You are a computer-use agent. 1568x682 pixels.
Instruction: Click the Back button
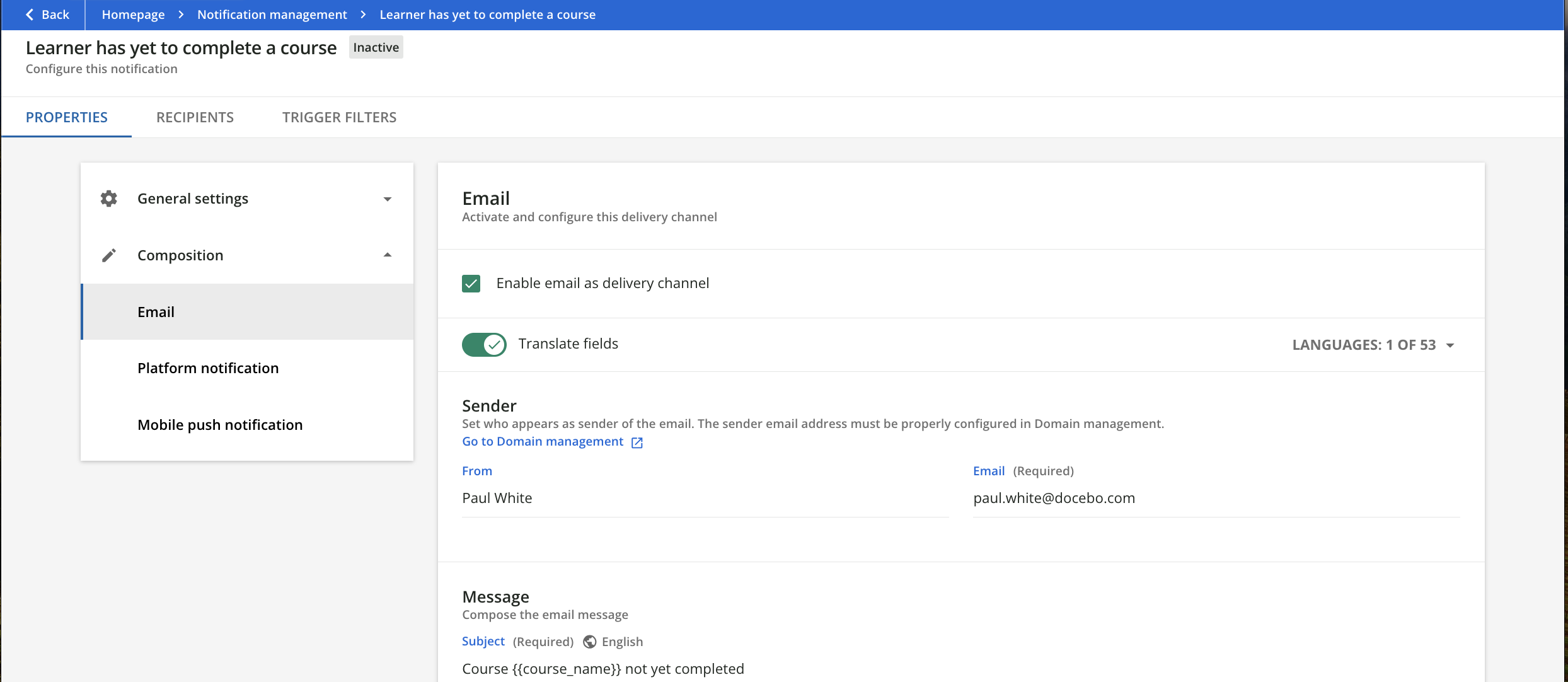pyautogui.click(x=47, y=14)
